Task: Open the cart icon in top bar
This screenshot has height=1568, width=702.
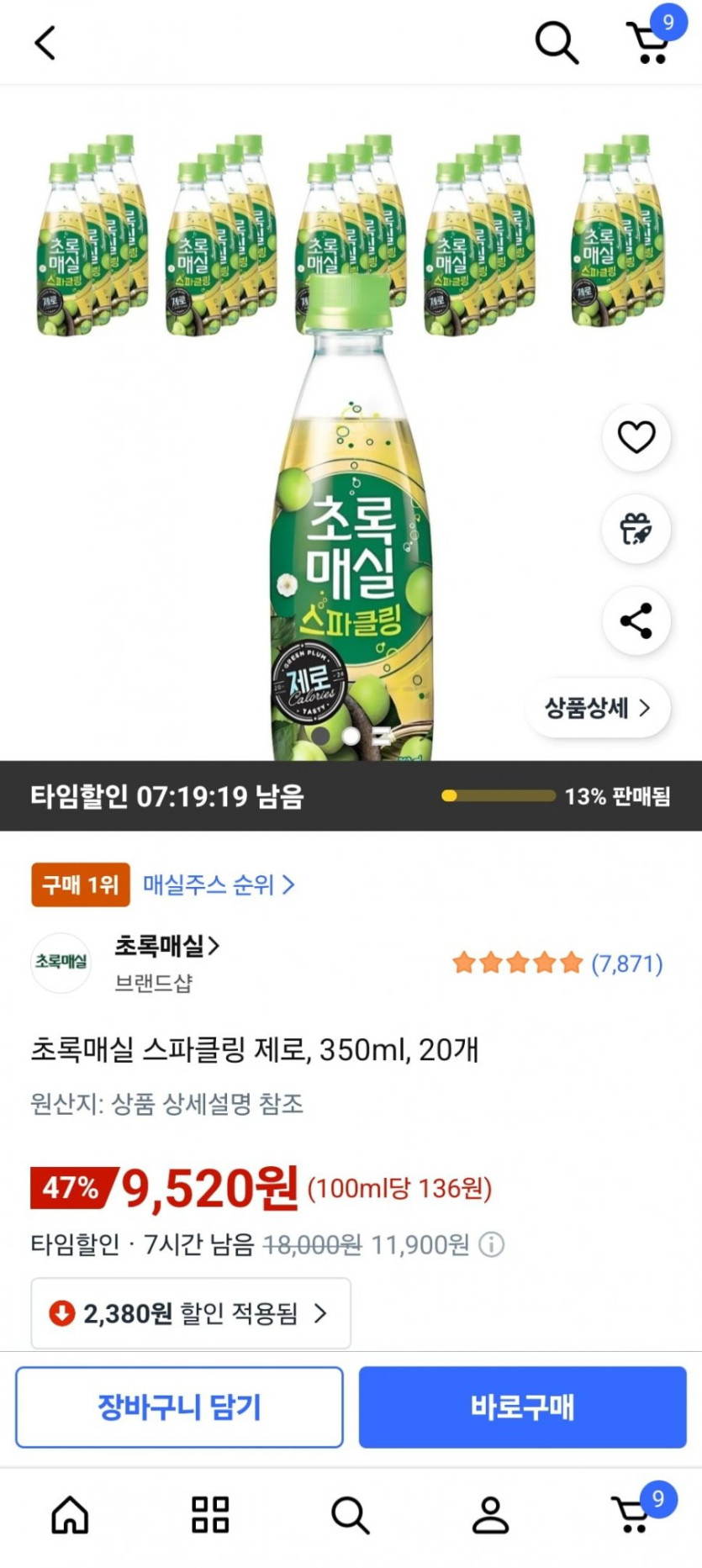Action: [648, 42]
